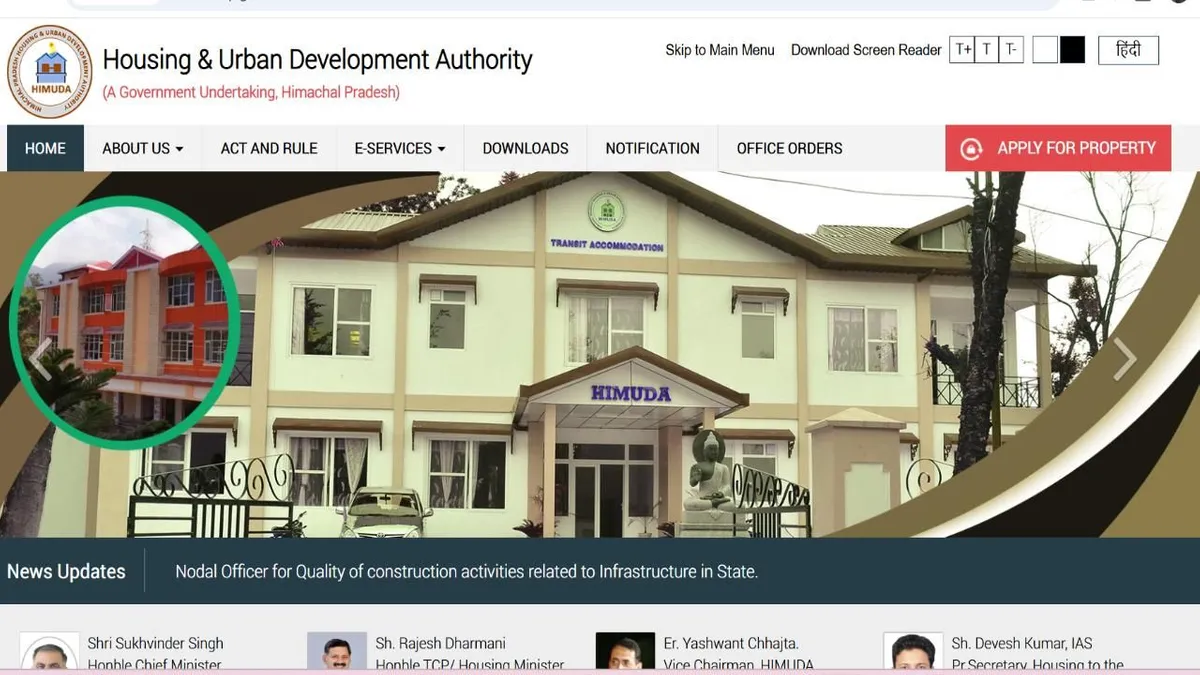Open the Nodal Officer news update

pyautogui.click(x=466, y=572)
